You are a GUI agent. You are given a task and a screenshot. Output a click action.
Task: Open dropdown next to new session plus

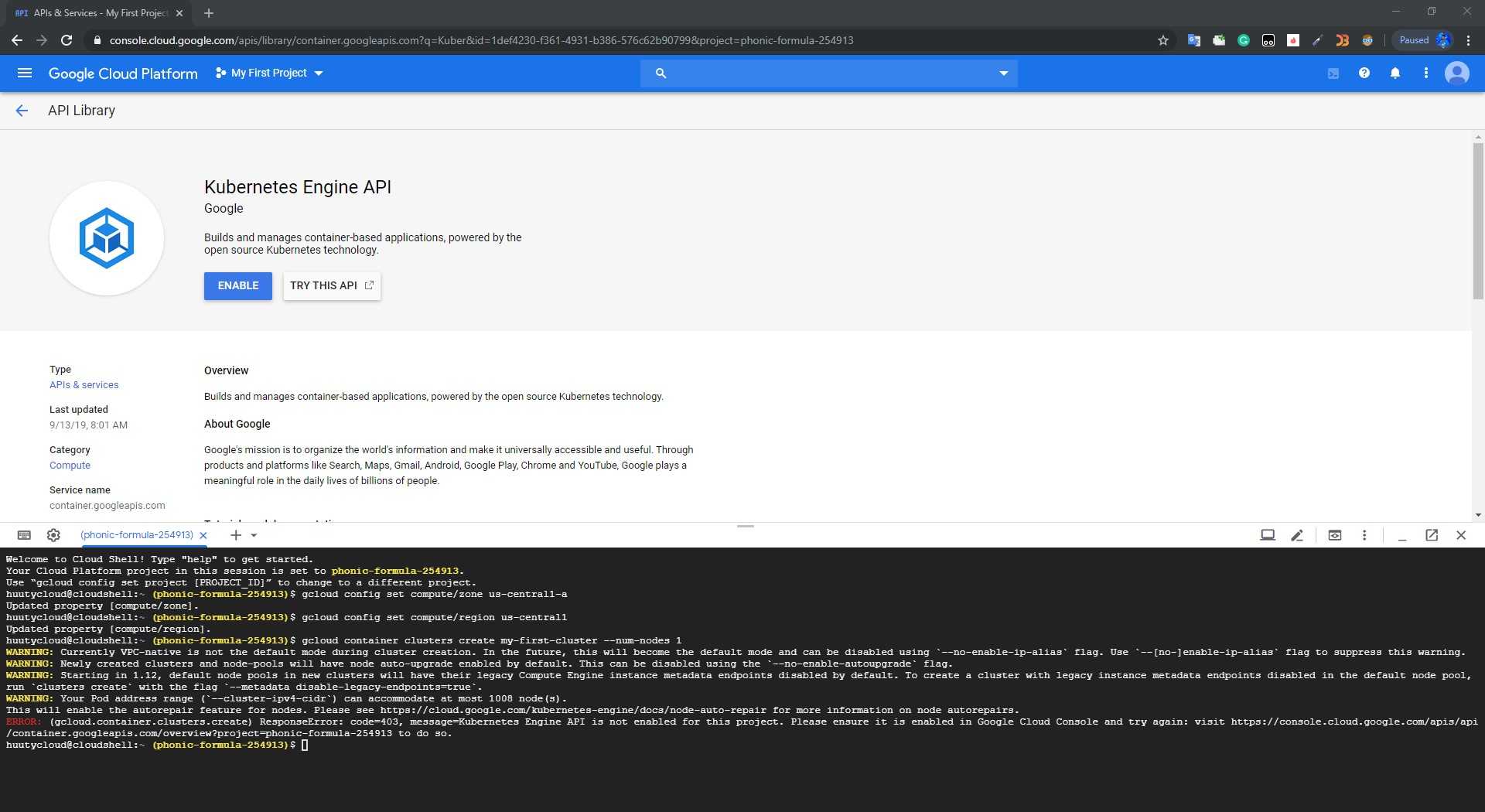click(254, 535)
